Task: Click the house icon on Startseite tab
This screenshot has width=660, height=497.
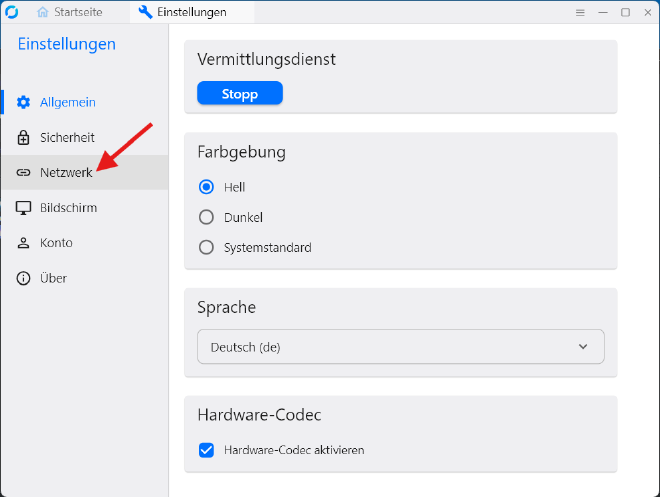Action: [x=43, y=12]
